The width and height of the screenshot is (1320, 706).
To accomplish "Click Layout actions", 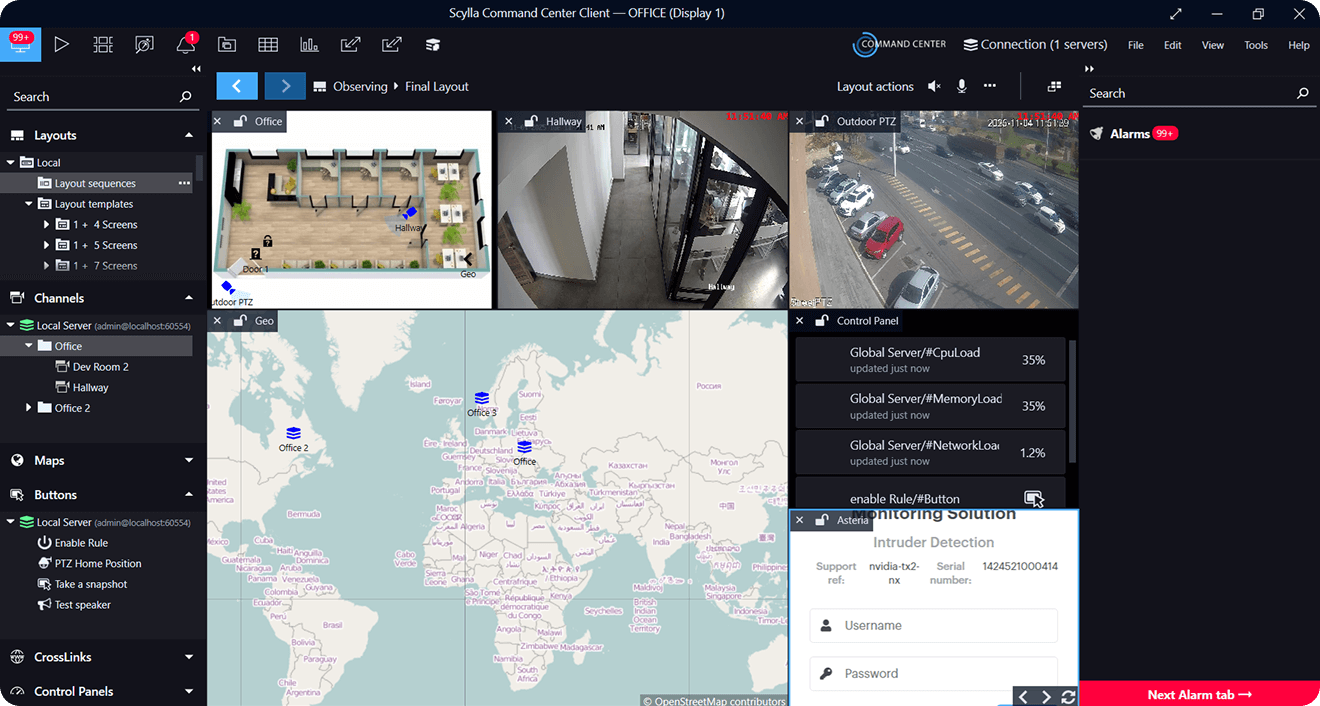I will (875, 87).
